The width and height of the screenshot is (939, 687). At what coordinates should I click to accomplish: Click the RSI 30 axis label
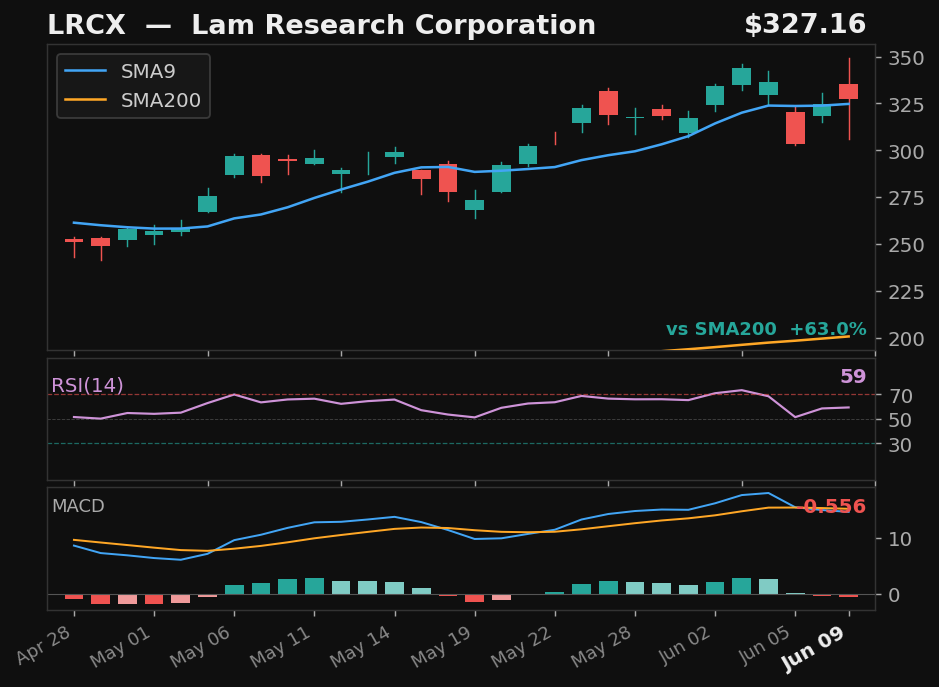(x=900, y=444)
